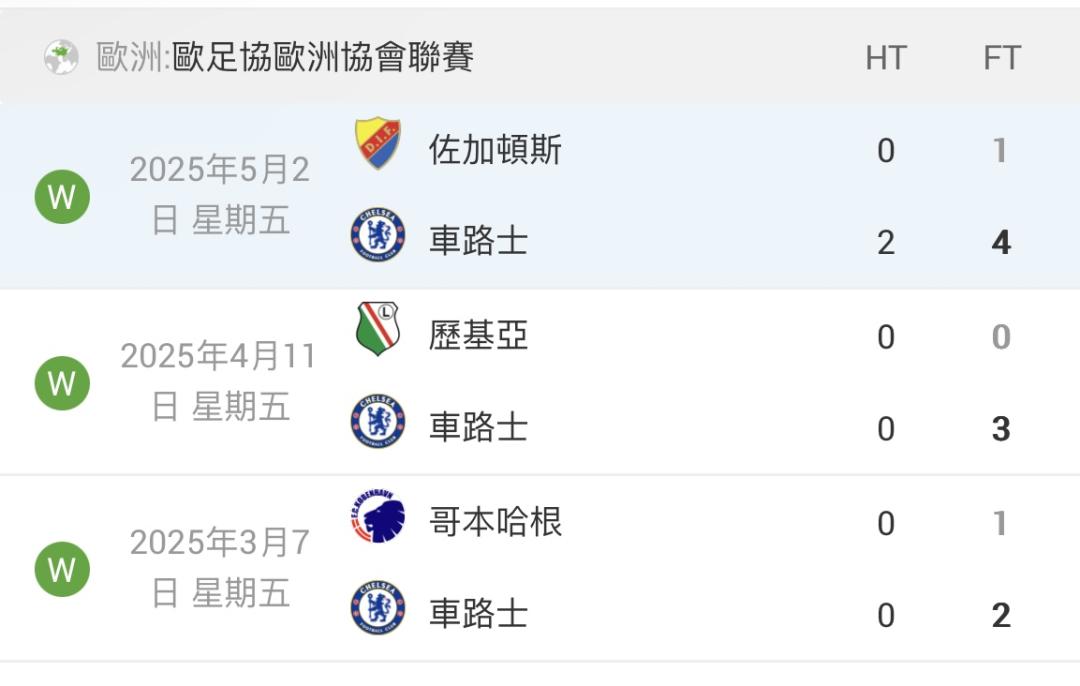Image resolution: width=1080 pixels, height=686 pixels.
Task: Open the 2025年5月2日 match date
Action: (x=220, y=195)
